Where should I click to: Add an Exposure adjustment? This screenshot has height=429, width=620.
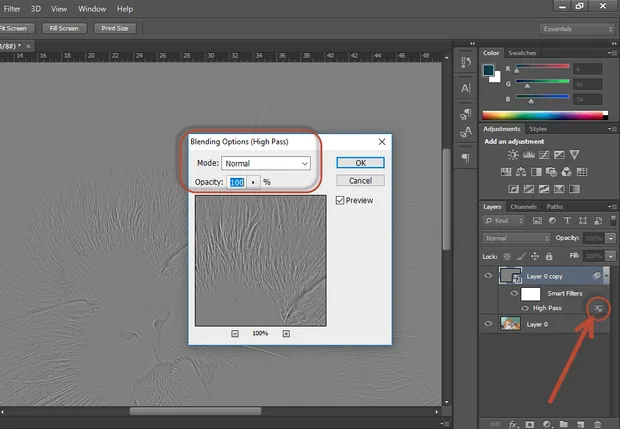pyautogui.click(x=559, y=155)
